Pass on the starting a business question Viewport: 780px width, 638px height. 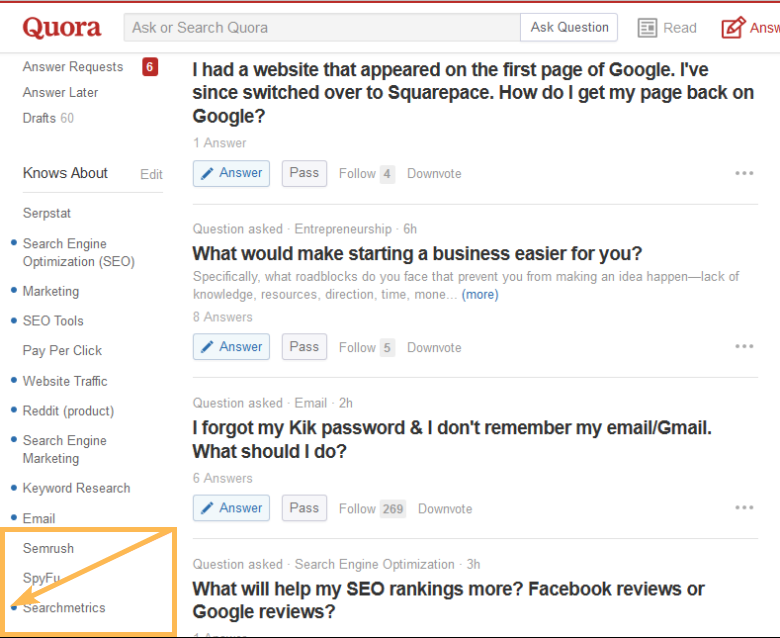pyautogui.click(x=304, y=347)
